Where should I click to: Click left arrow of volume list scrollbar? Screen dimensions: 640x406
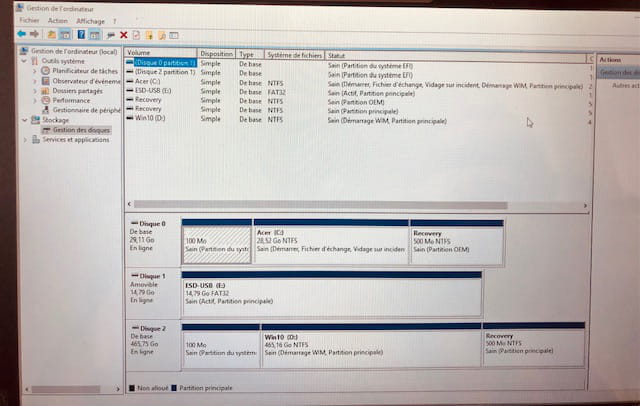(x=129, y=204)
